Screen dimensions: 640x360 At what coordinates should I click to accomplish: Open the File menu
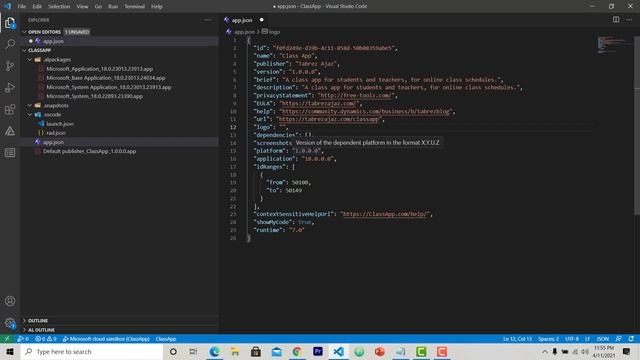click(x=22, y=7)
